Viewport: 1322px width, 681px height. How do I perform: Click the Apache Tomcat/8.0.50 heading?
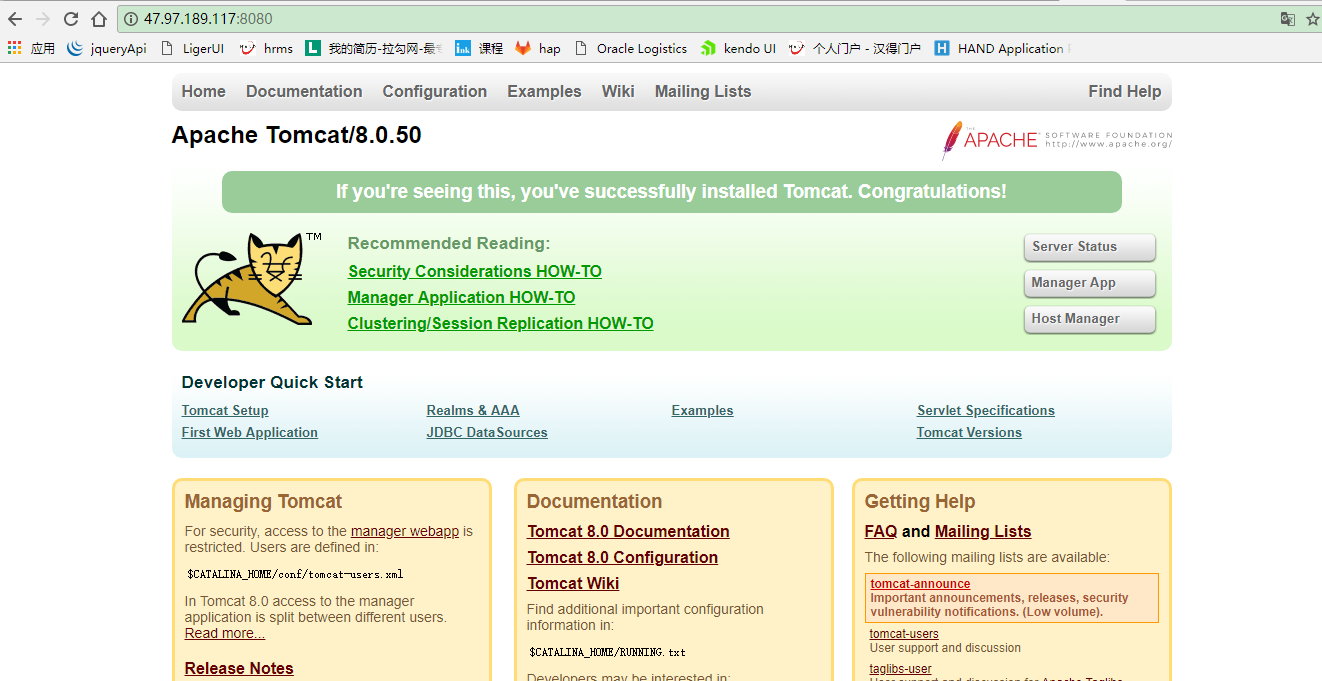pos(296,135)
